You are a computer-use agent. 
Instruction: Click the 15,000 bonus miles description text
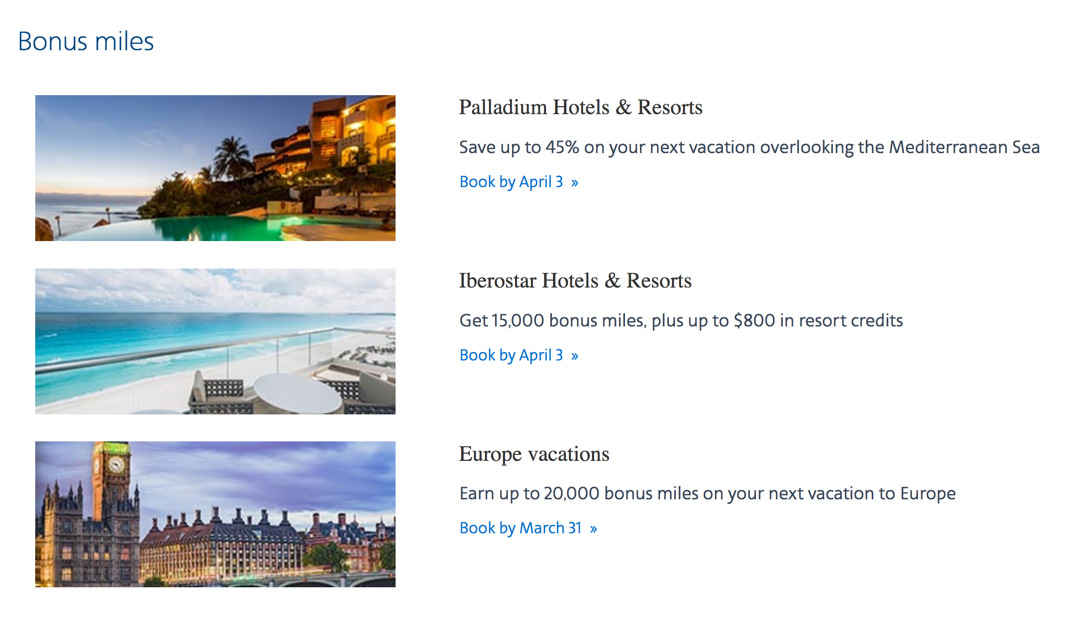[x=681, y=321]
